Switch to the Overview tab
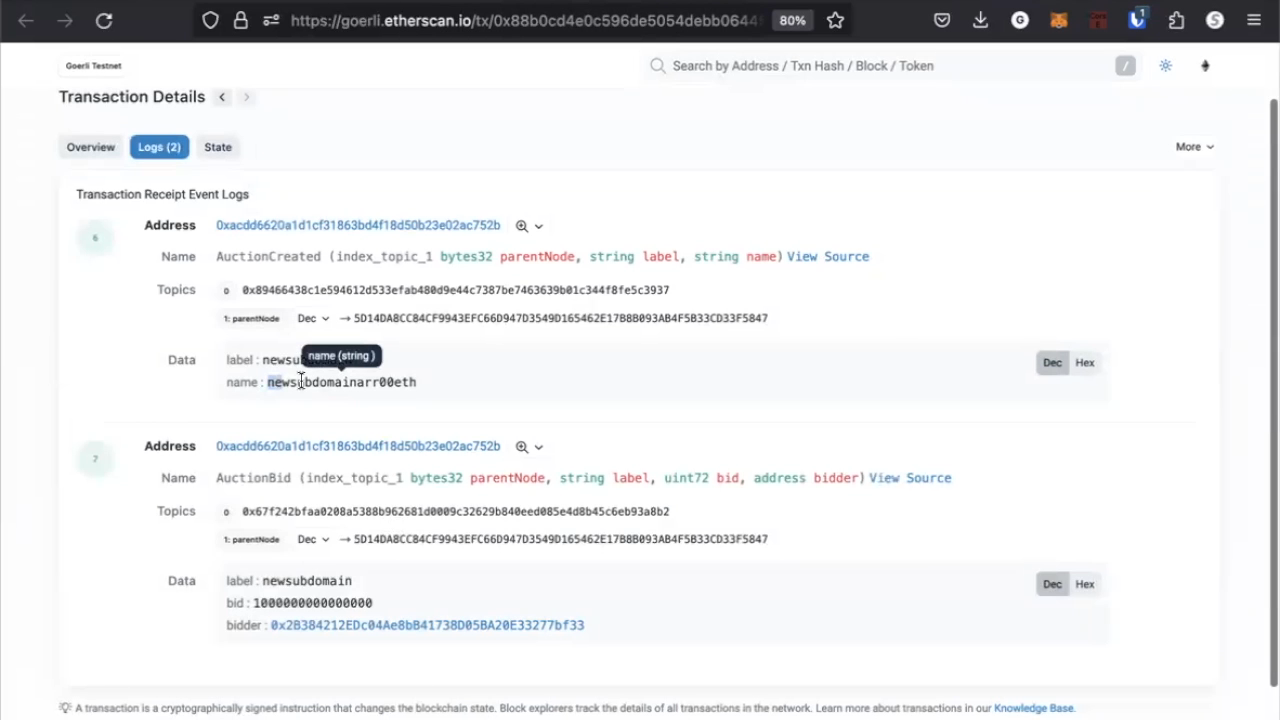This screenshot has height=720, width=1280. pyautogui.click(x=91, y=147)
